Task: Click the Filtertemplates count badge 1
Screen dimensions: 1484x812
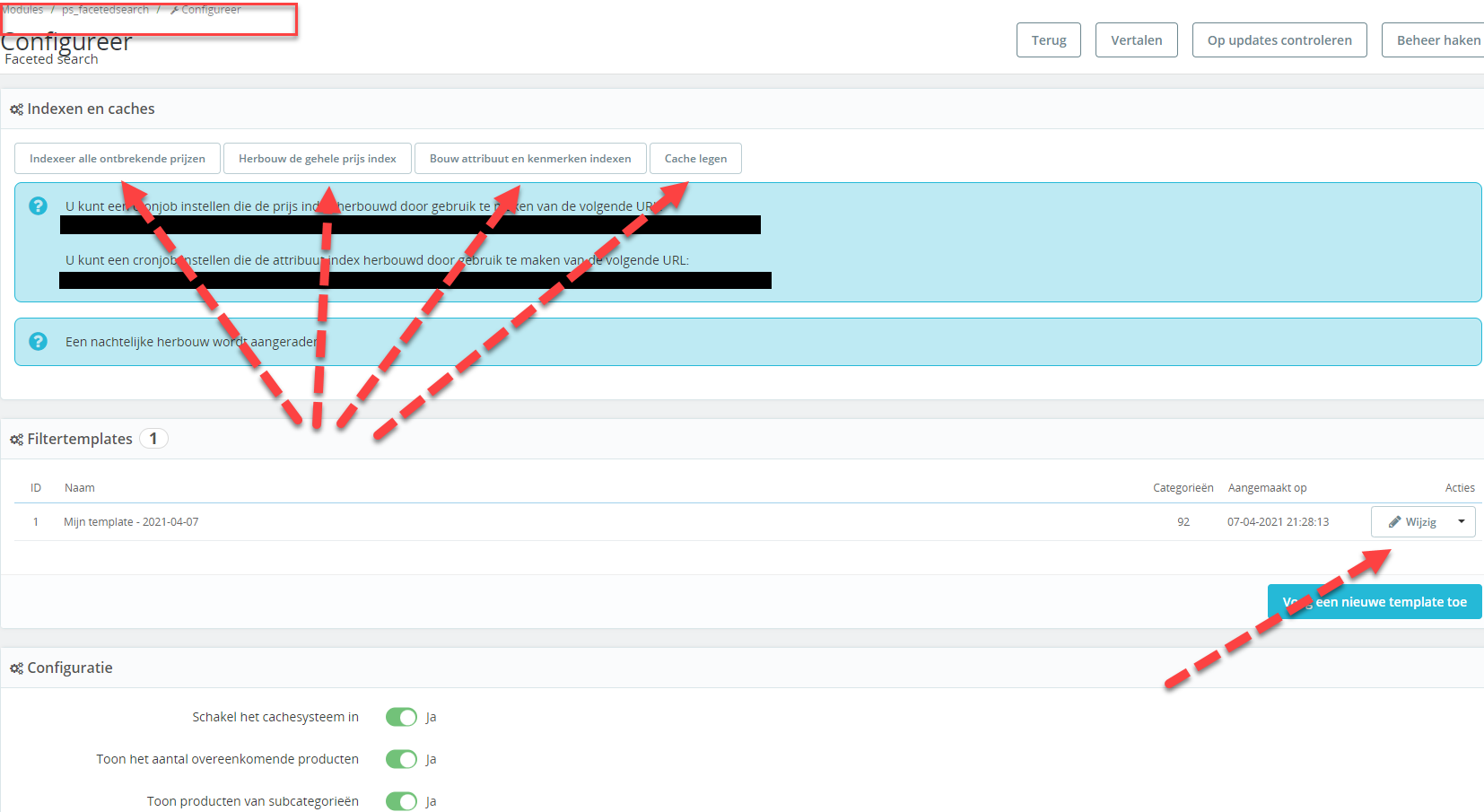Action: [153, 439]
